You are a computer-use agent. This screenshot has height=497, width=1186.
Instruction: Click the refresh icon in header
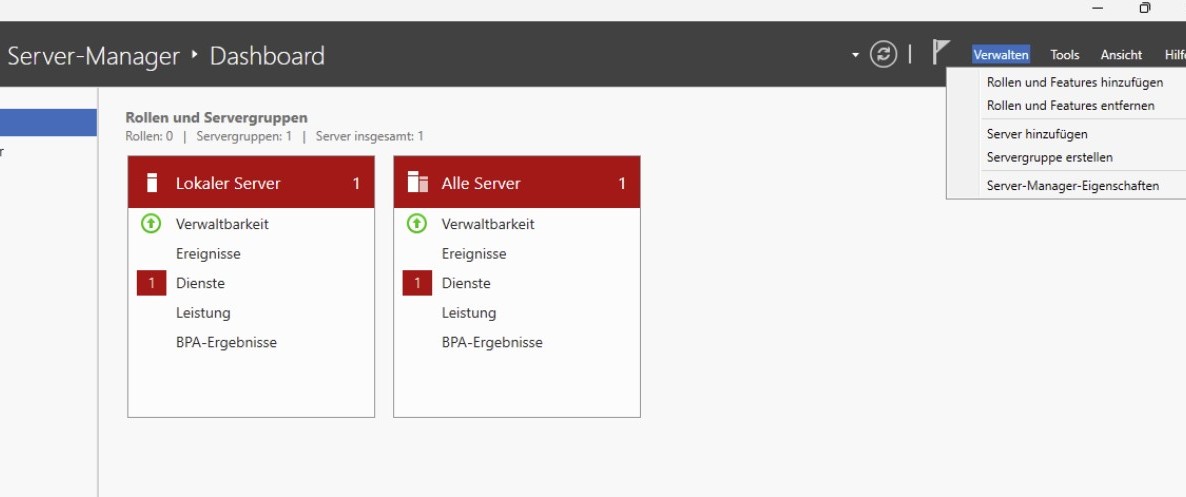click(883, 54)
